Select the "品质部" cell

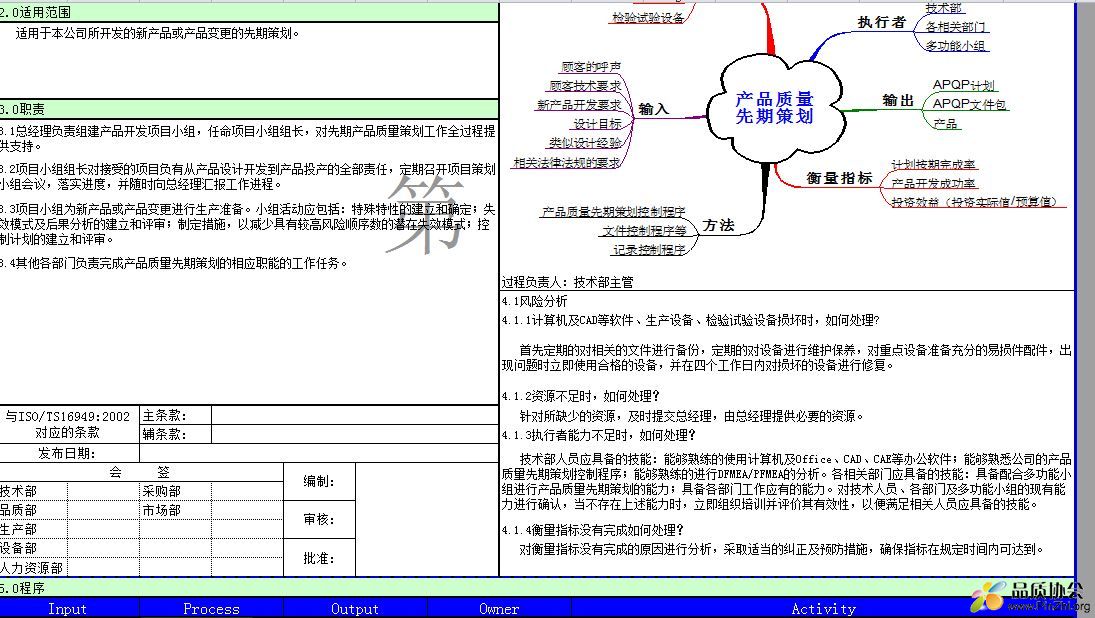(34, 510)
